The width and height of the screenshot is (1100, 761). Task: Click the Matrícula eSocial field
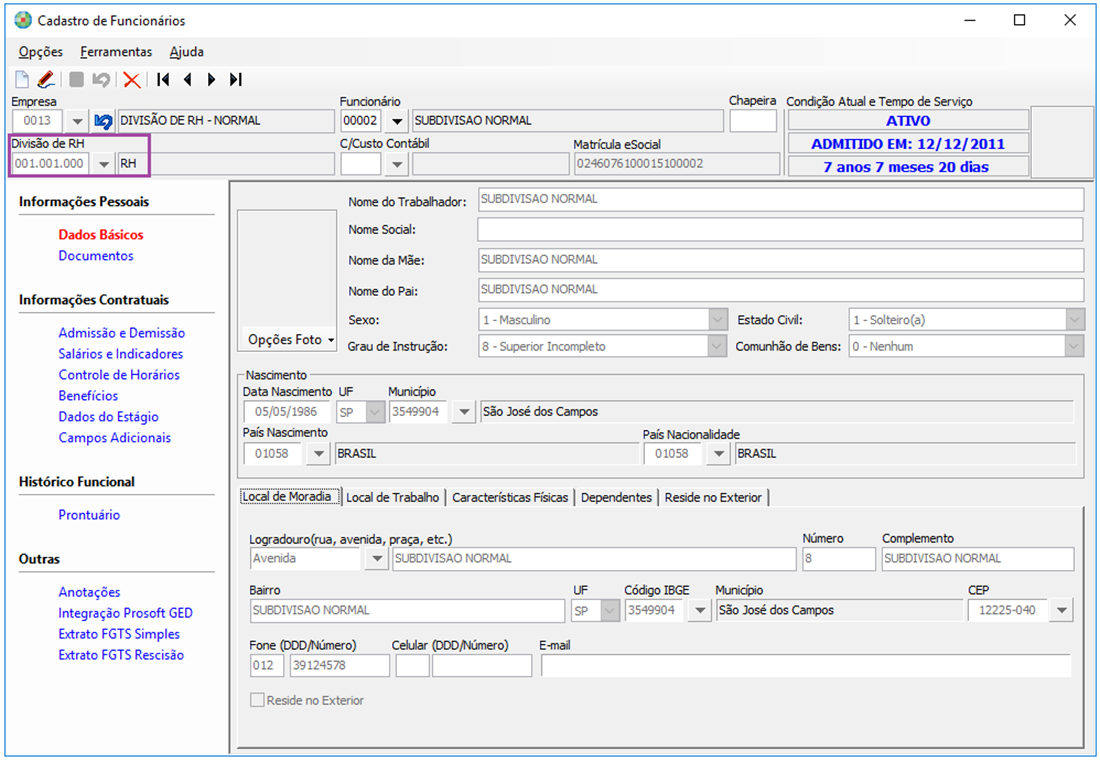click(x=676, y=163)
